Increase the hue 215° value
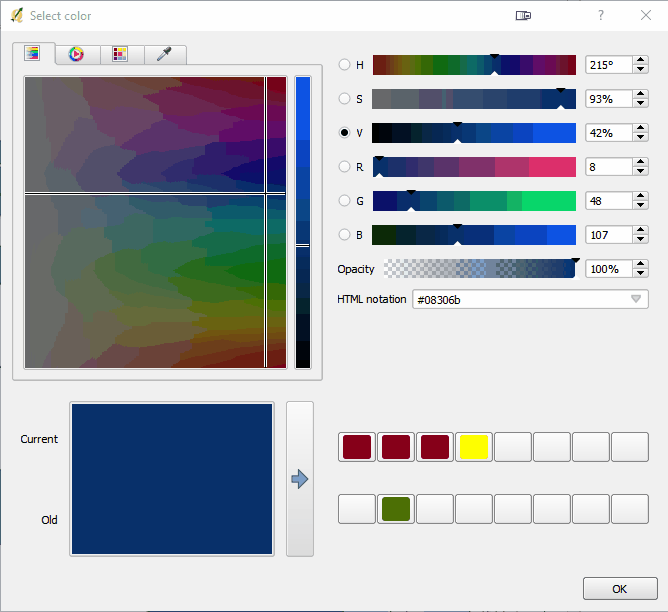 (x=640, y=60)
